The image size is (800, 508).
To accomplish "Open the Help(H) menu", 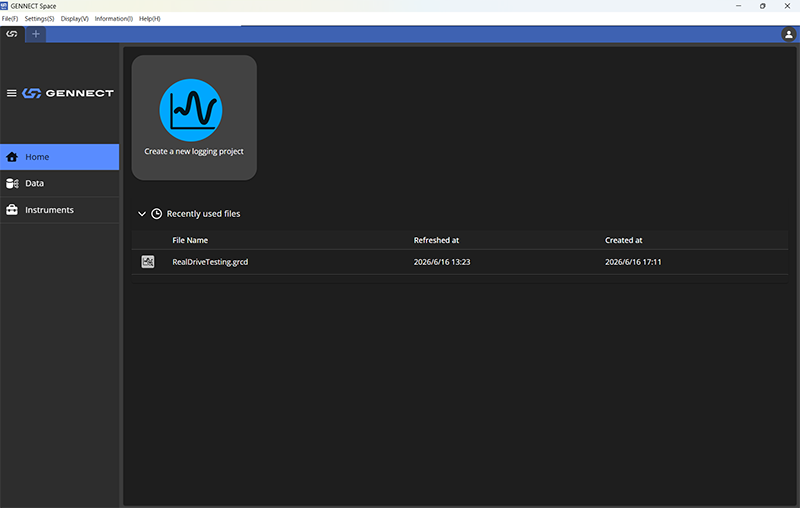I will (x=149, y=19).
